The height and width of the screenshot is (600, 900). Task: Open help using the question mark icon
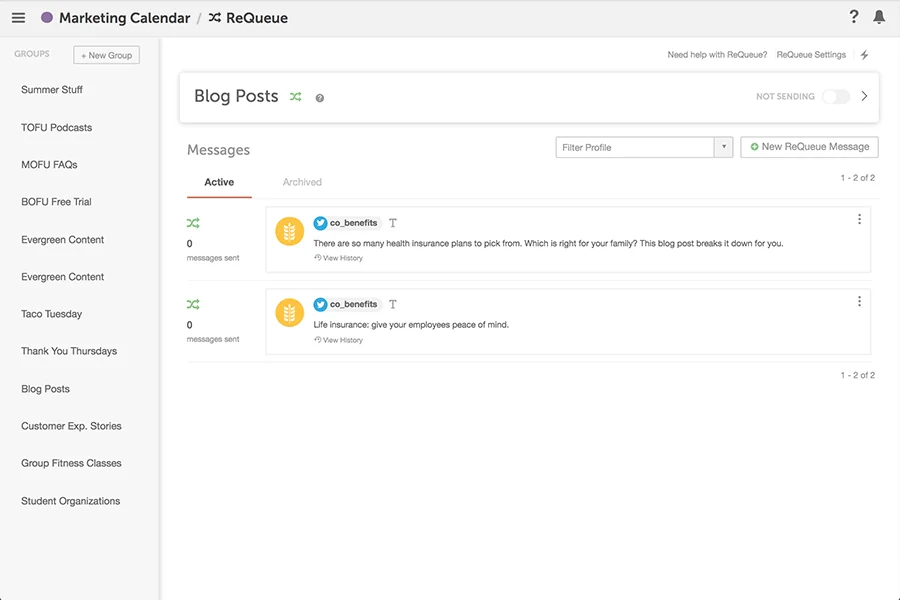853,16
